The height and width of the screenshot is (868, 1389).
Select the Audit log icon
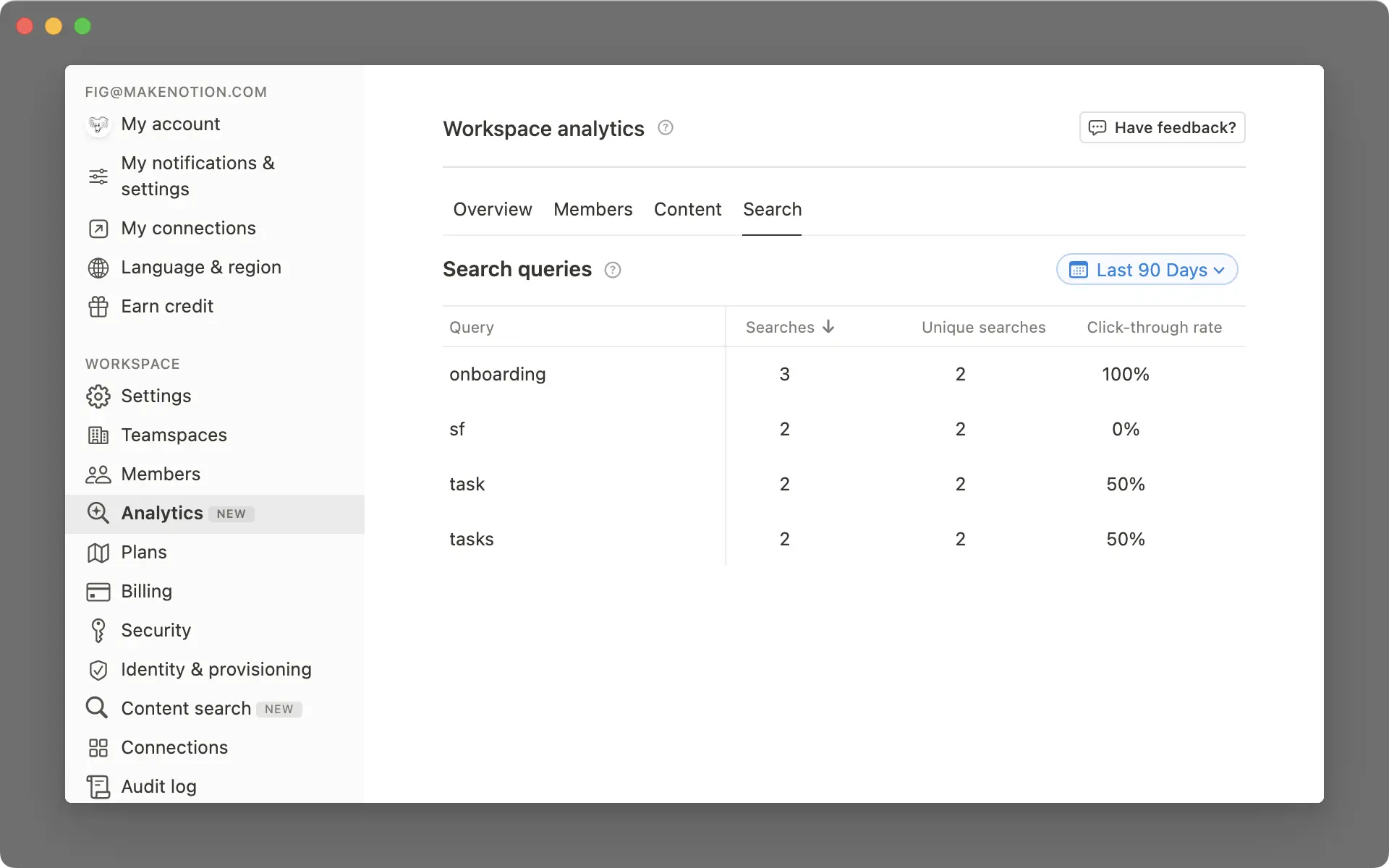pyautogui.click(x=98, y=786)
